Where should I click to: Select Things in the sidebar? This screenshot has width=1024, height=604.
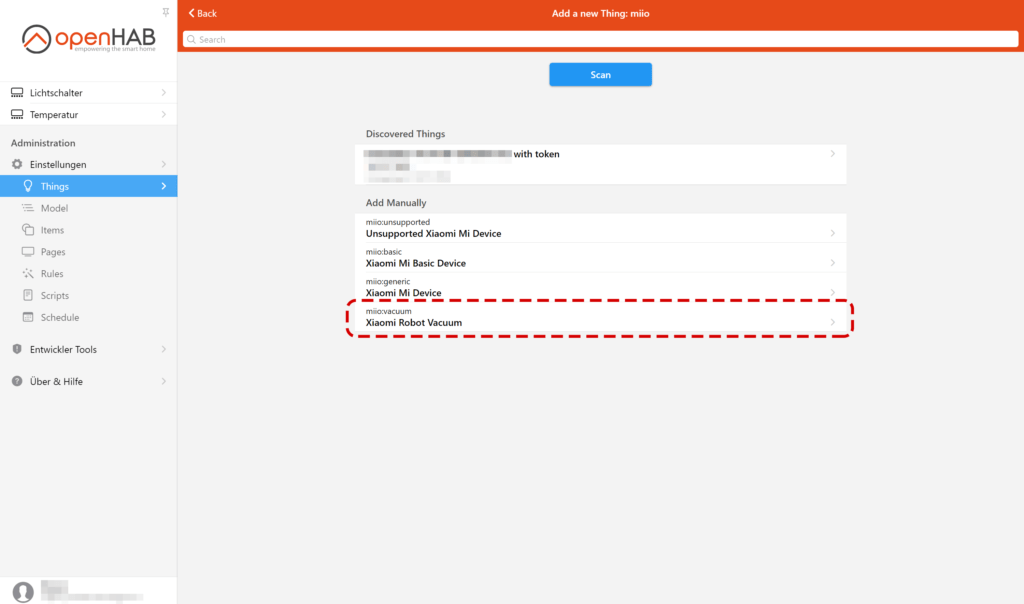click(88, 186)
